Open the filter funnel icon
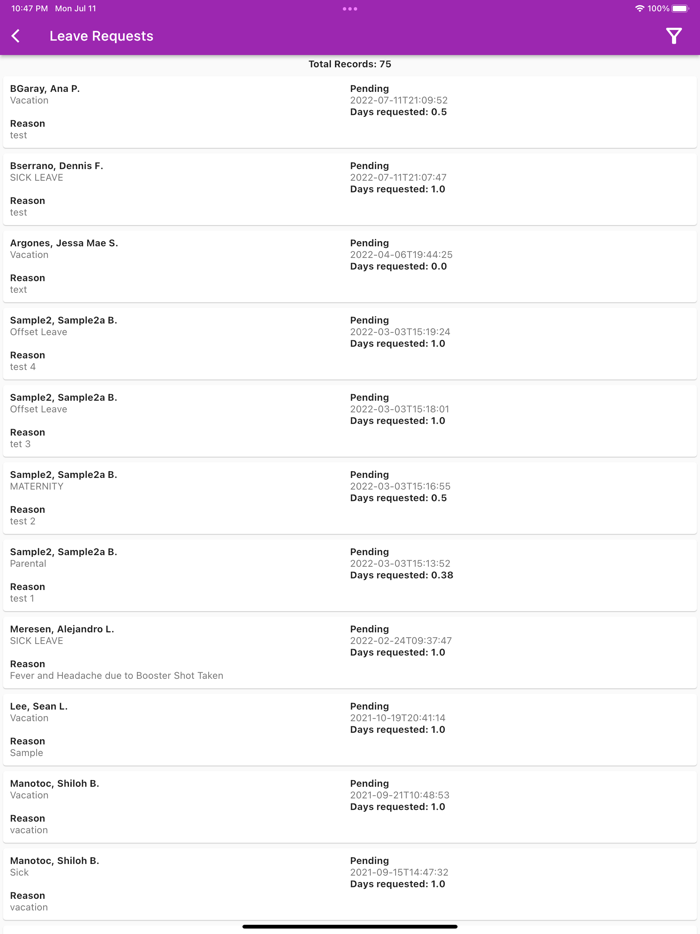Image resolution: width=700 pixels, height=934 pixels. pyautogui.click(x=674, y=36)
